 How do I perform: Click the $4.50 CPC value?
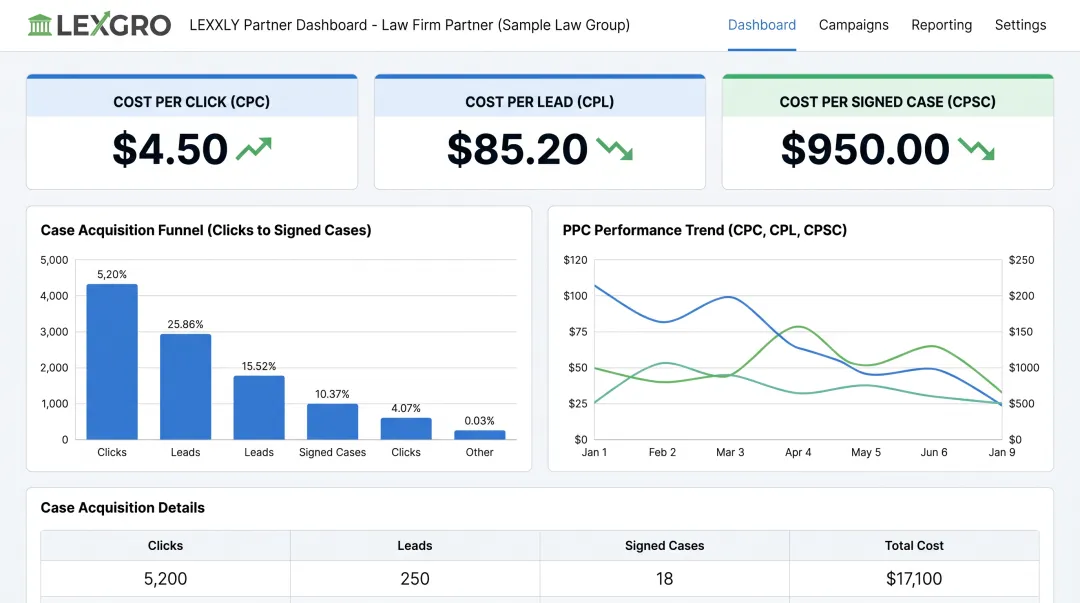(x=170, y=149)
